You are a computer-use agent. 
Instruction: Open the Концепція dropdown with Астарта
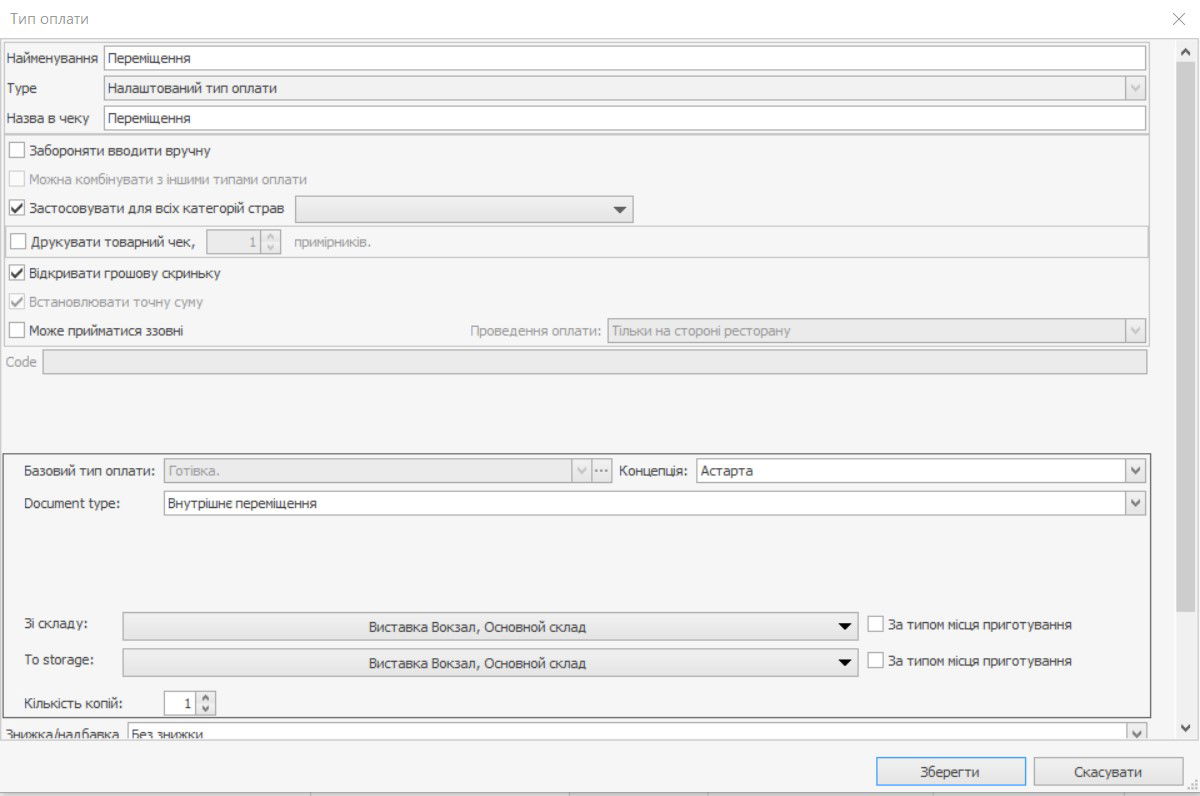coord(1135,471)
